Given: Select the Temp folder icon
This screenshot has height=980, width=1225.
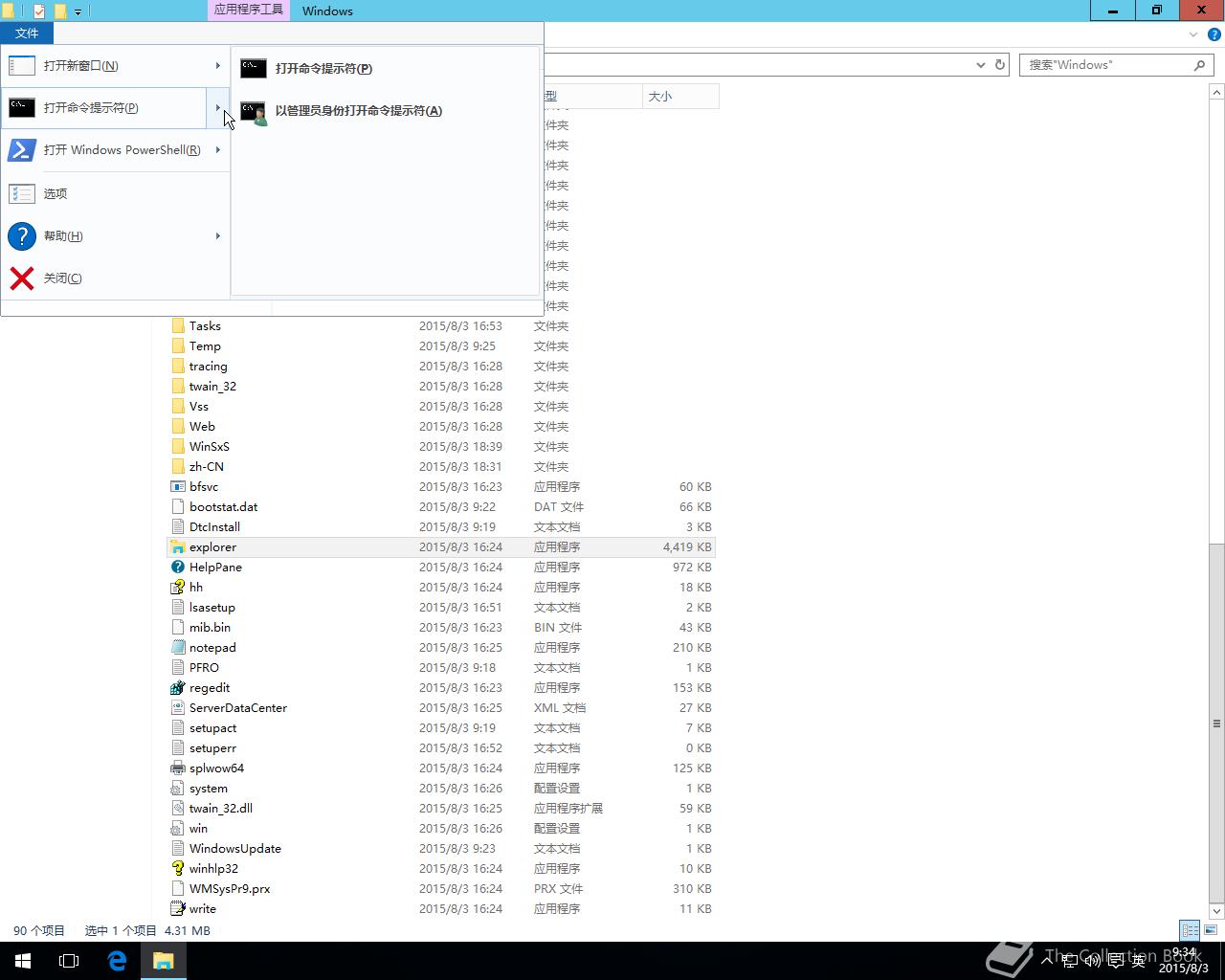Looking at the screenshot, I should coord(178,346).
